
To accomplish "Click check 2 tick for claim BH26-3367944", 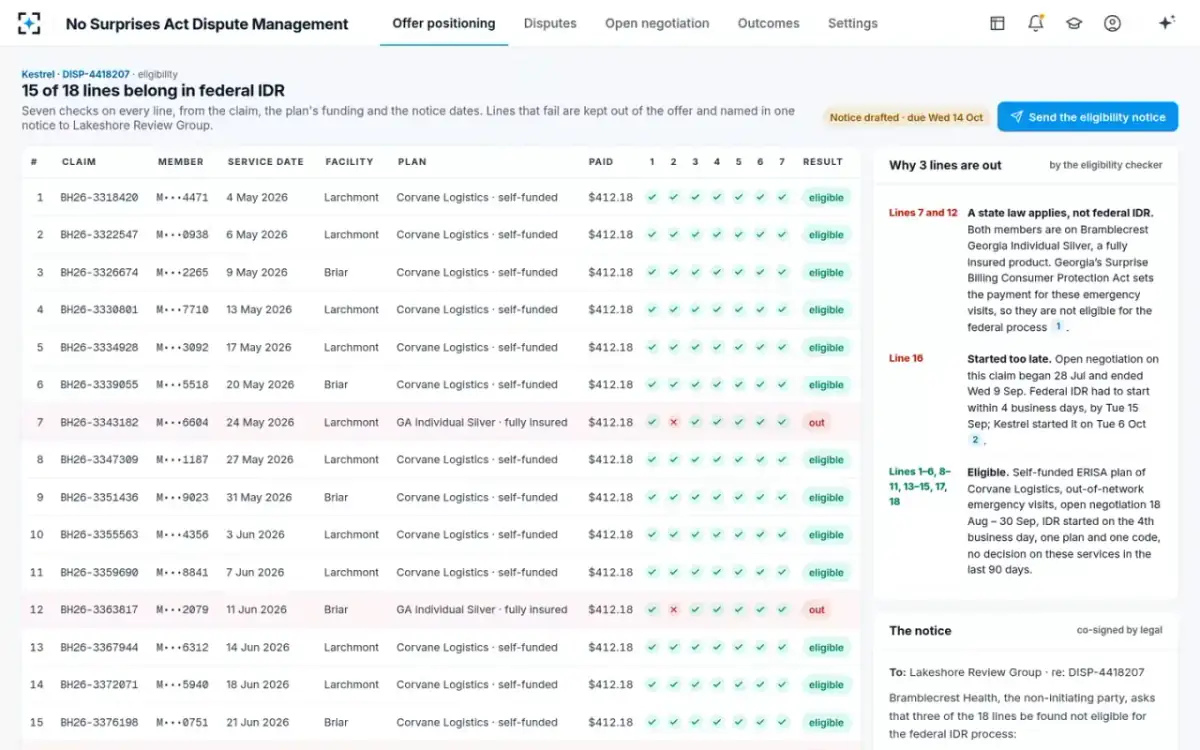I will (x=674, y=647).
